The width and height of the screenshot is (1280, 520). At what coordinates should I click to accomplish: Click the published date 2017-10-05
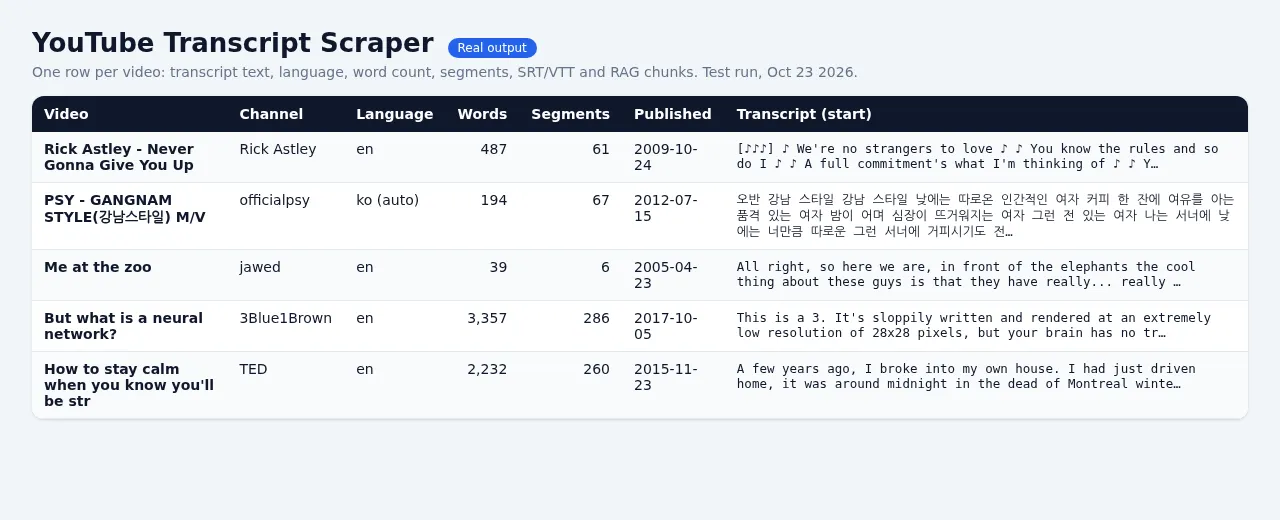click(666, 326)
